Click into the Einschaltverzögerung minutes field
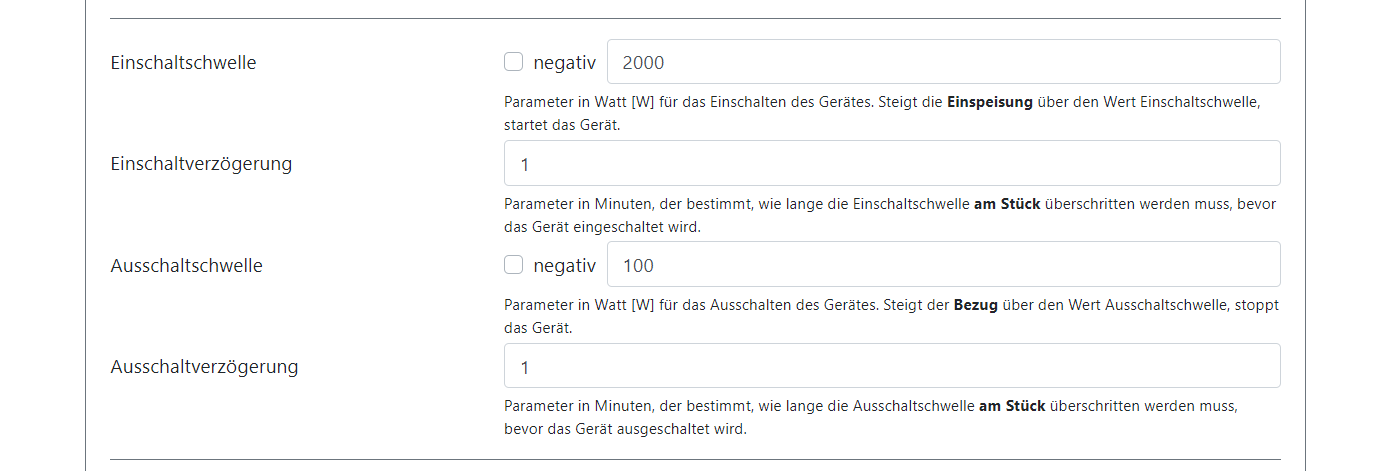The height and width of the screenshot is (471, 1392). 891,163
